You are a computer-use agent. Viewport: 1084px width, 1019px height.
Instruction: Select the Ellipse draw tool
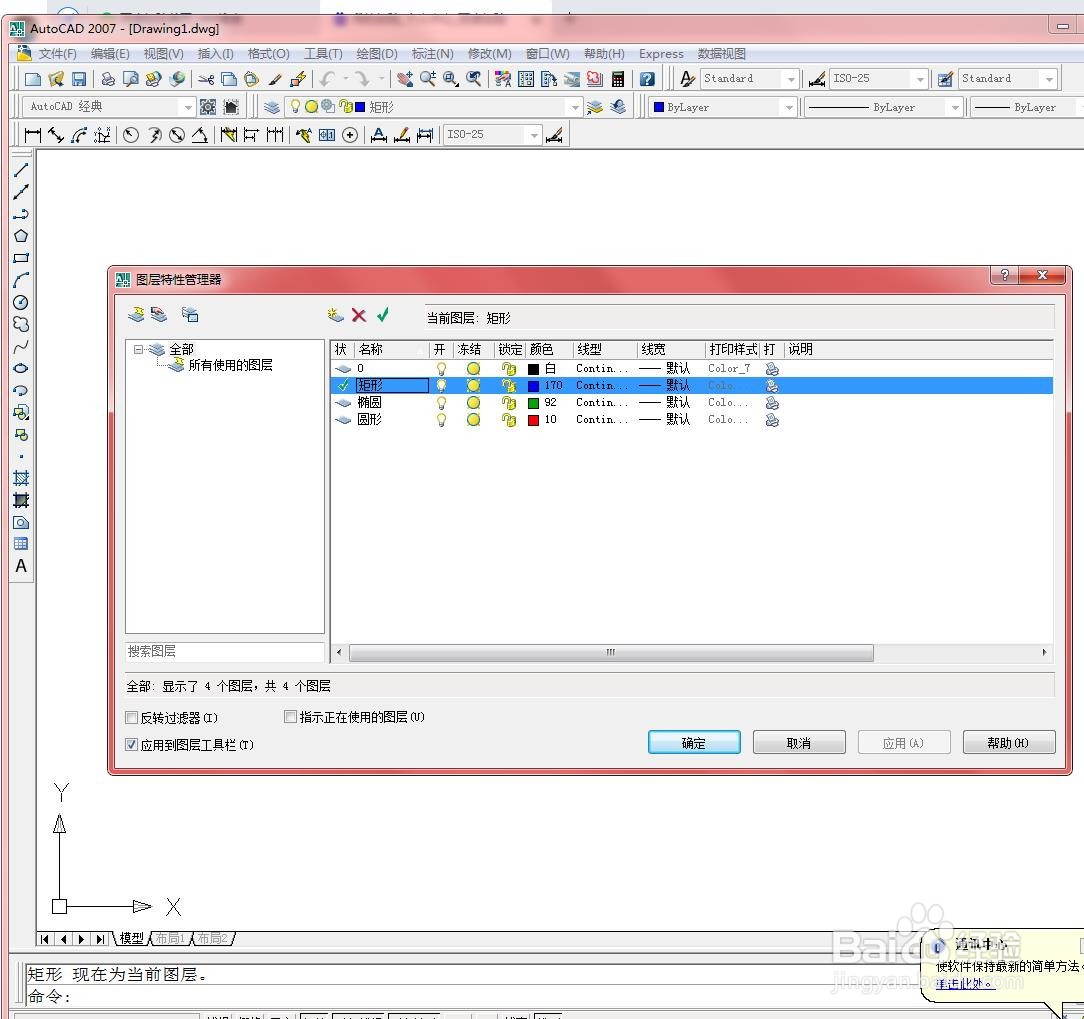pyautogui.click(x=21, y=368)
